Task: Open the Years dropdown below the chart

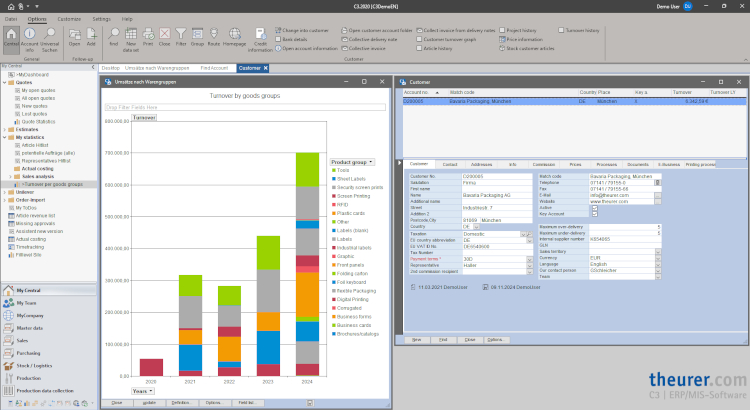Action: pyautogui.click(x=151, y=391)
